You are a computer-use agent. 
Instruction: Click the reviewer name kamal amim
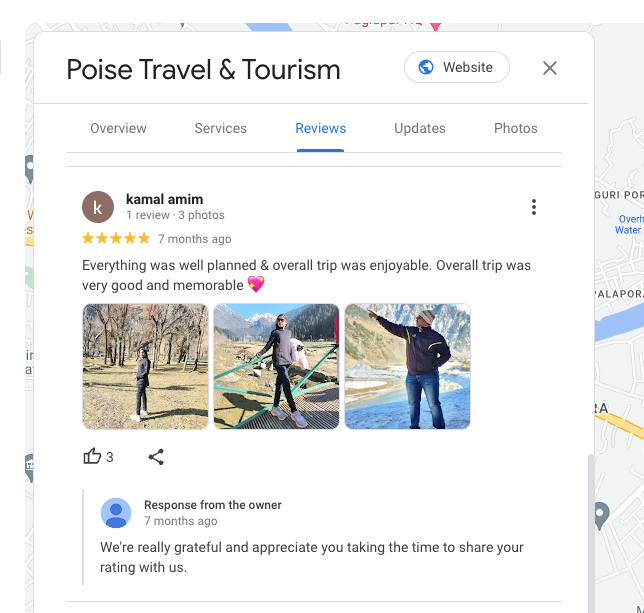point(164,199)
